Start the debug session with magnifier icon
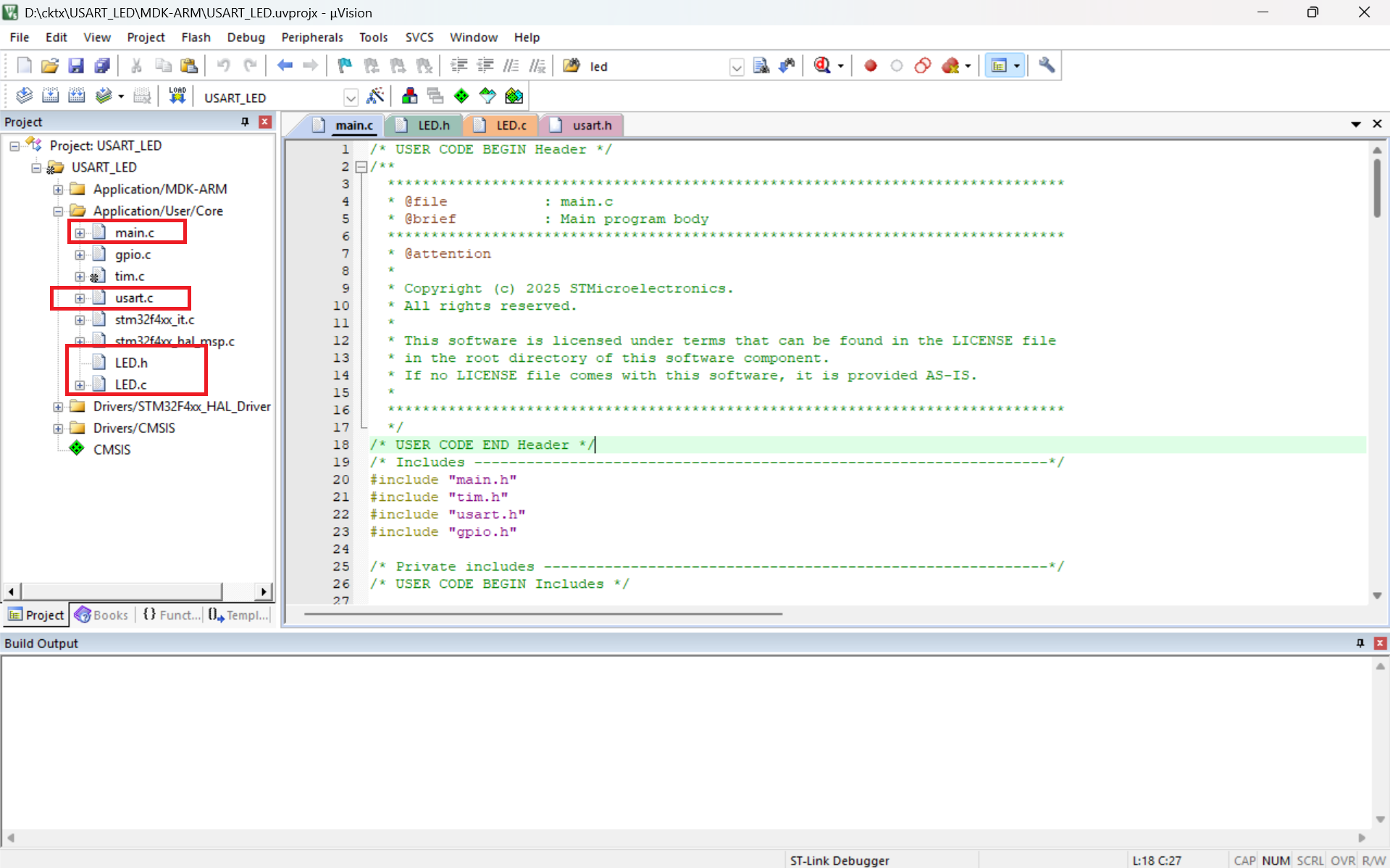1390x868 pixels. pos(822,66)
